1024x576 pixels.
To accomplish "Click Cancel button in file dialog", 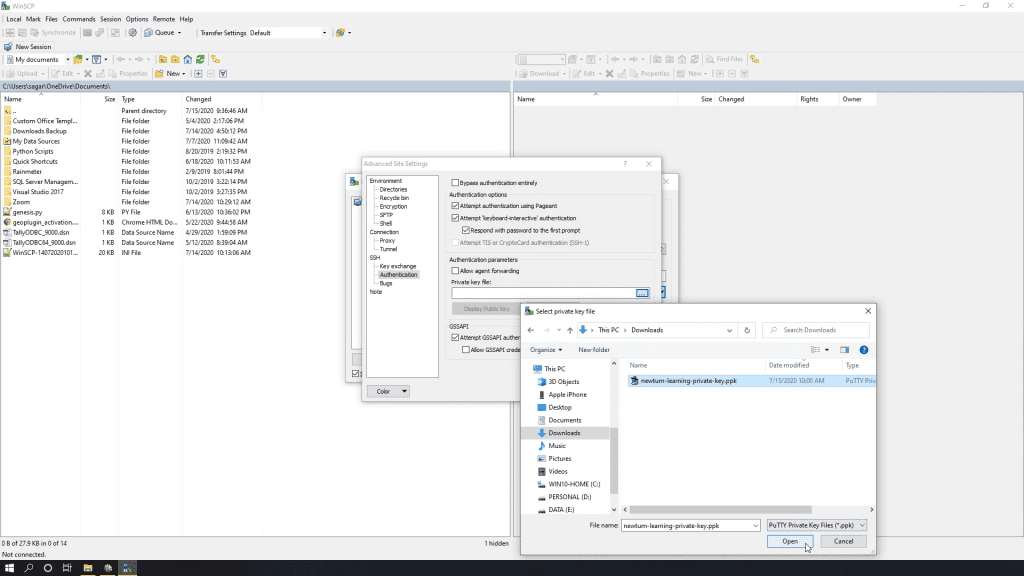I will pos(843,541).
